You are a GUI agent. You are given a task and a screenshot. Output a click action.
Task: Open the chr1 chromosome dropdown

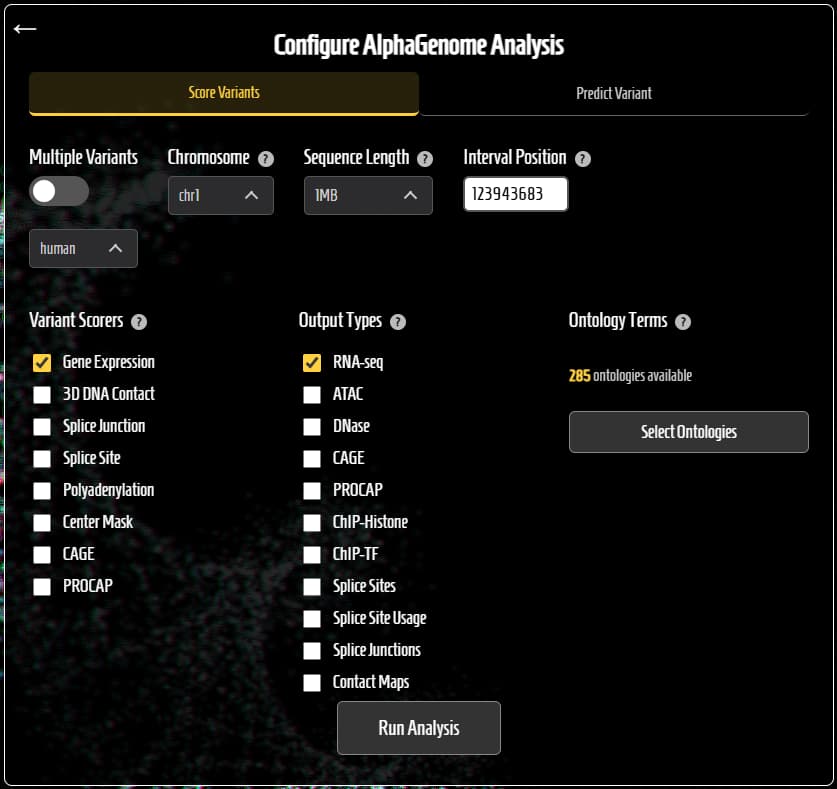coord(220,195)
